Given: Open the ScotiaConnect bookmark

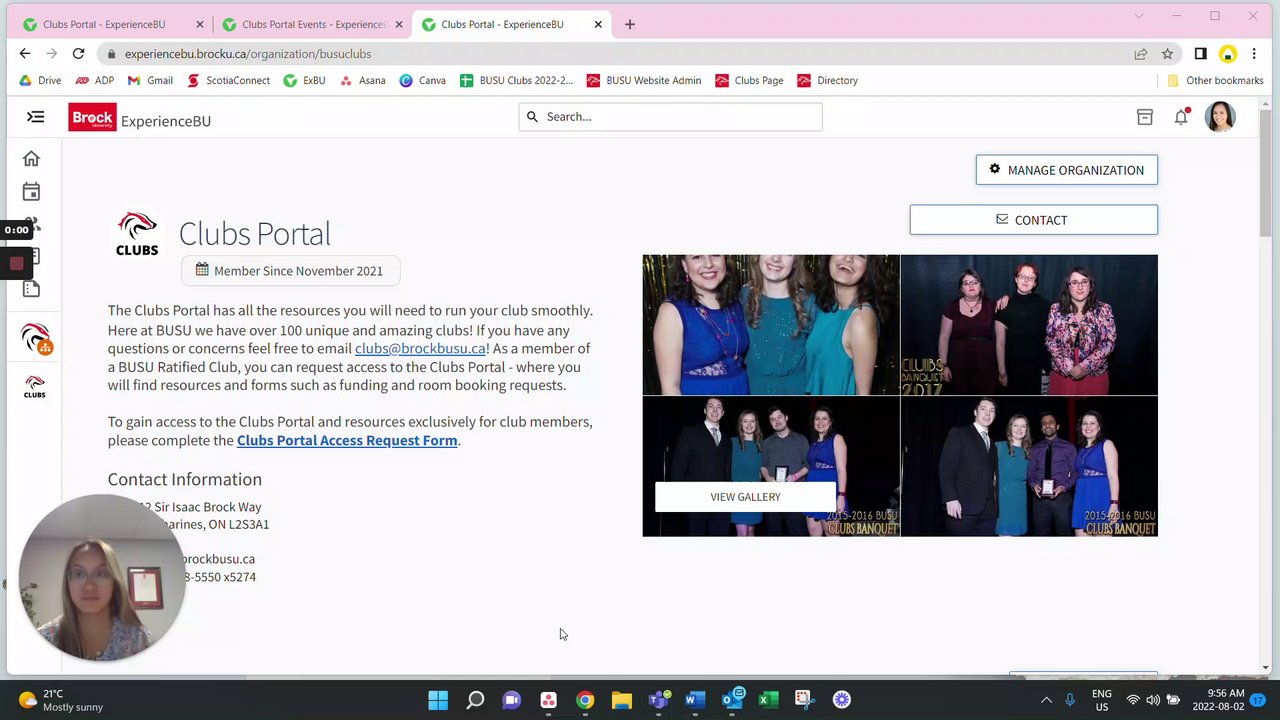Looking at the screenshot, I should 229,81.
